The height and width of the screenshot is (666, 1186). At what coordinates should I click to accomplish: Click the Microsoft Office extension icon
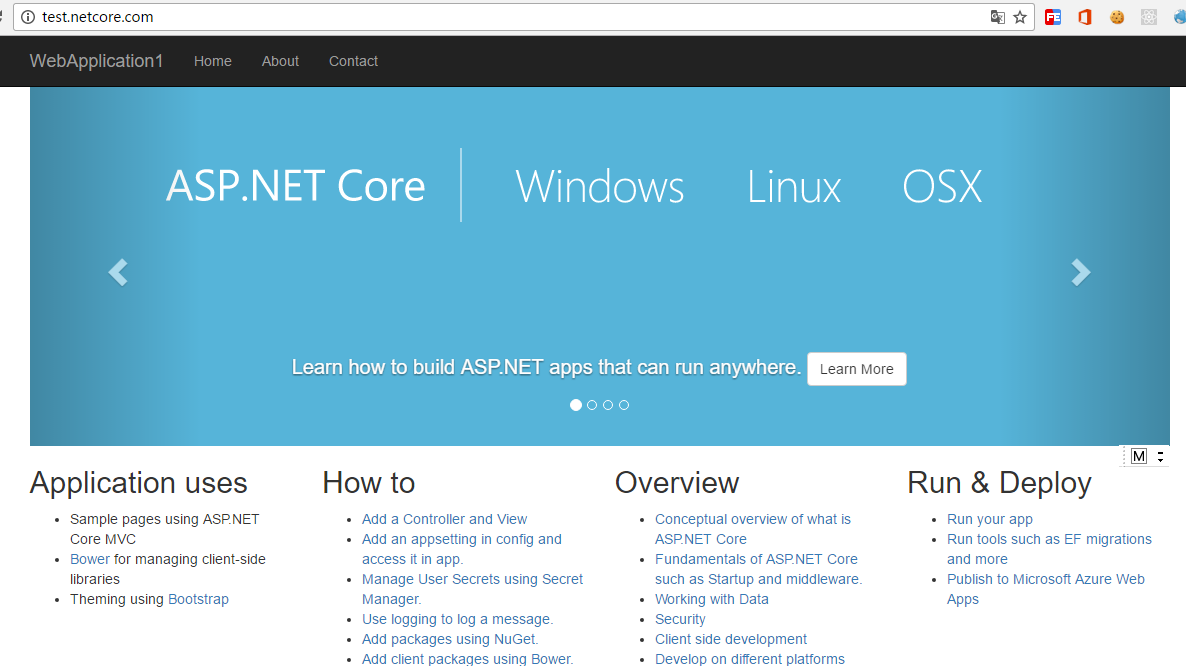1085,17
